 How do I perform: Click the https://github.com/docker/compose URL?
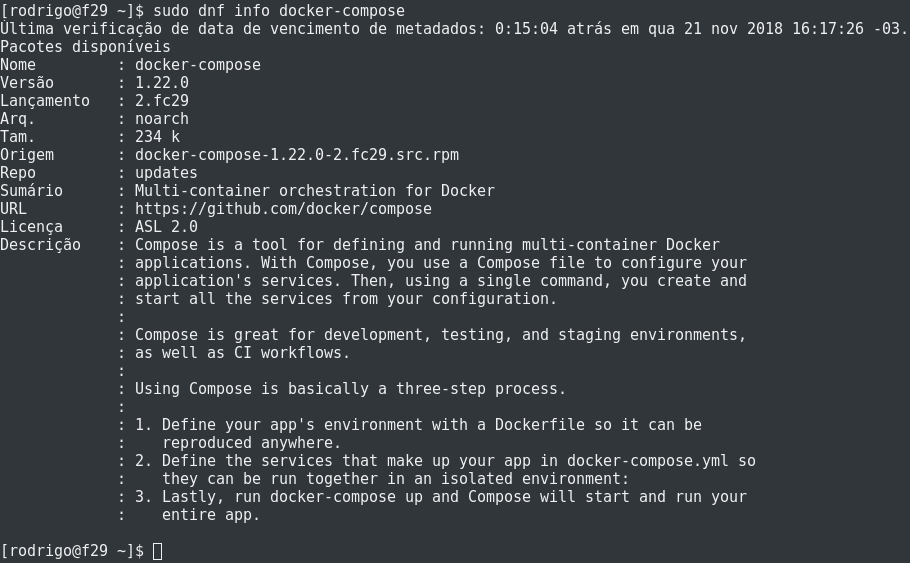point(283,209)
